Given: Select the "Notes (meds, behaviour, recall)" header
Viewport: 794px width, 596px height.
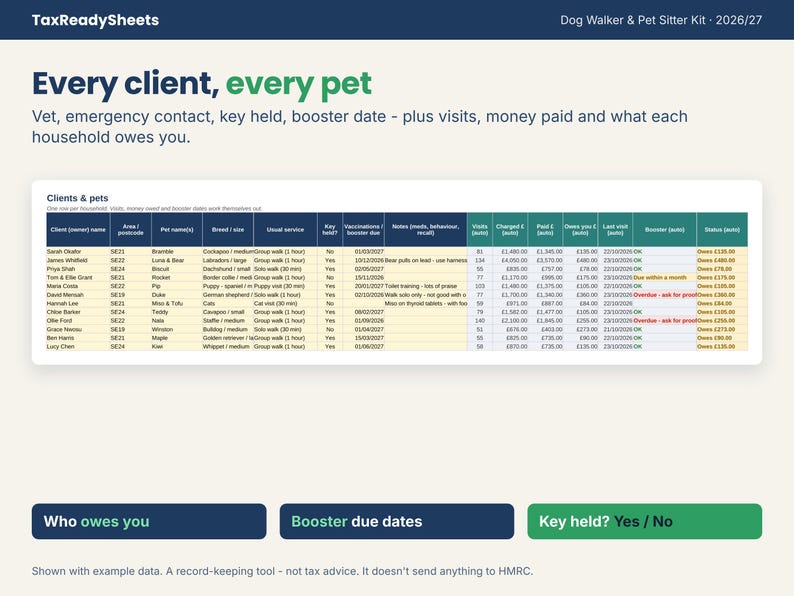Looking at the screenshot, I should coord(425,229).
